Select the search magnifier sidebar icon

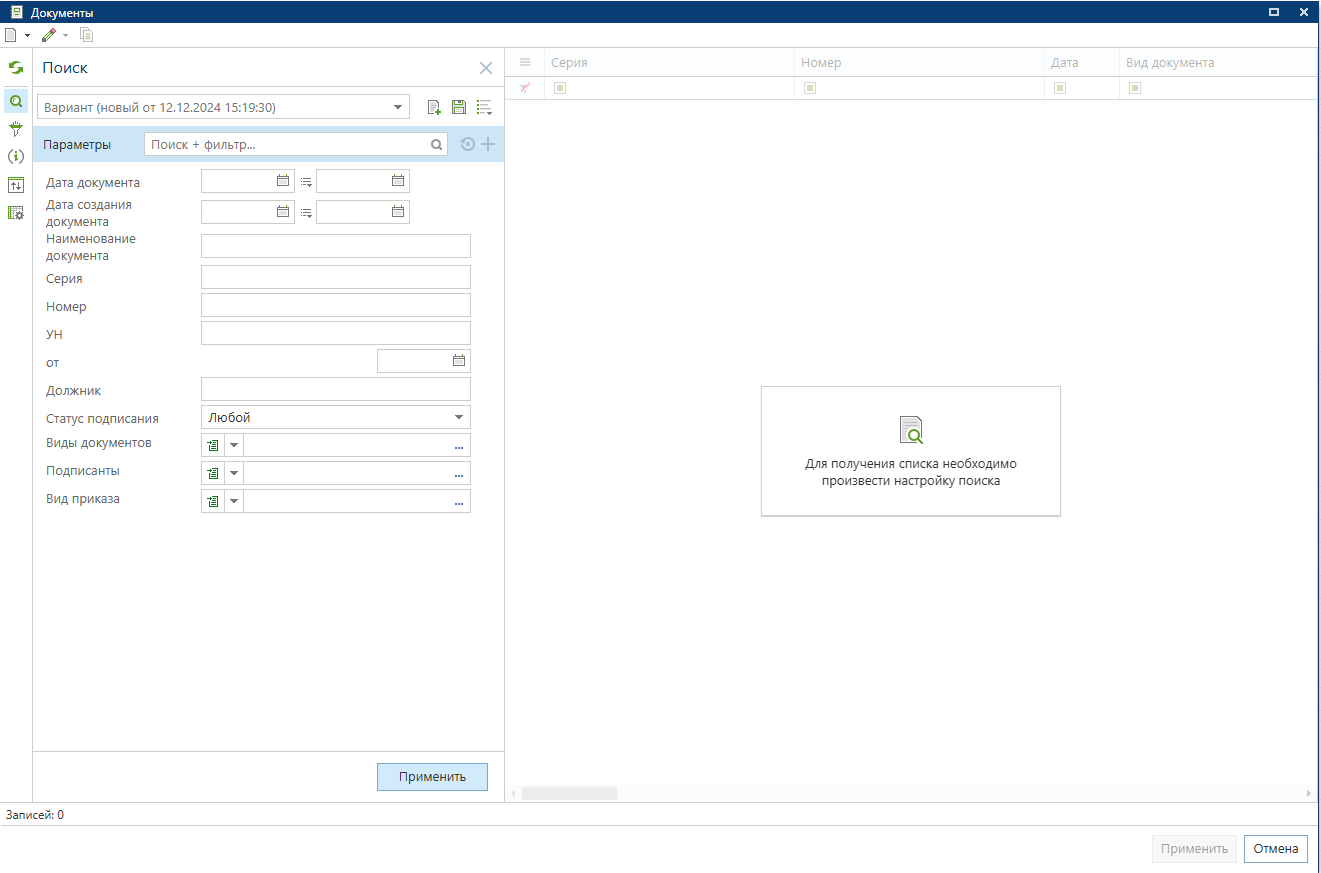16,100
